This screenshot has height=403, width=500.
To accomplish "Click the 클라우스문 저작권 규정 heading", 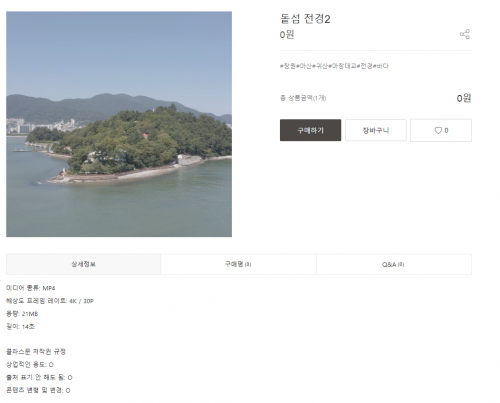I will (x=36, y=352).
